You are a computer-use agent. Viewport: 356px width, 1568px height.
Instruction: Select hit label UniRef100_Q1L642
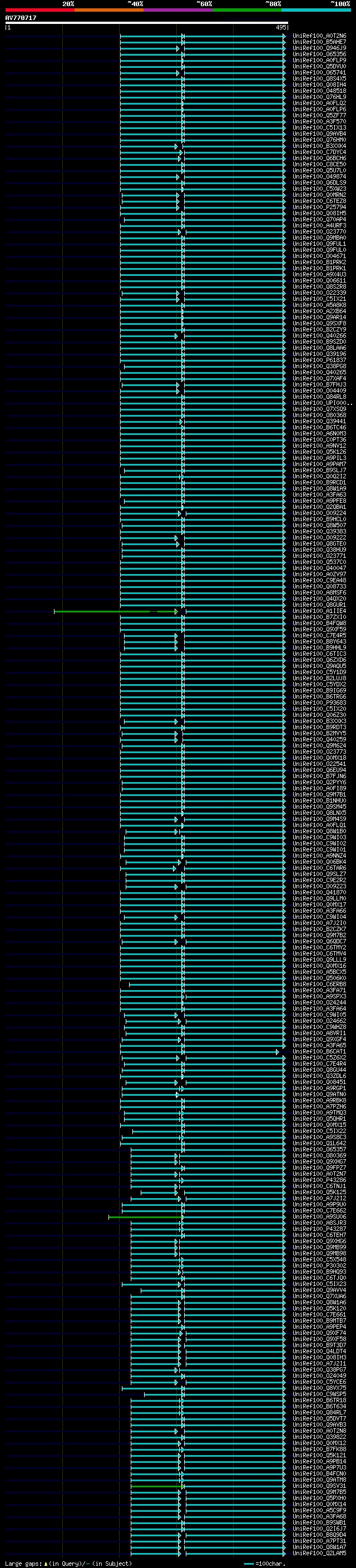point(319,1144)
